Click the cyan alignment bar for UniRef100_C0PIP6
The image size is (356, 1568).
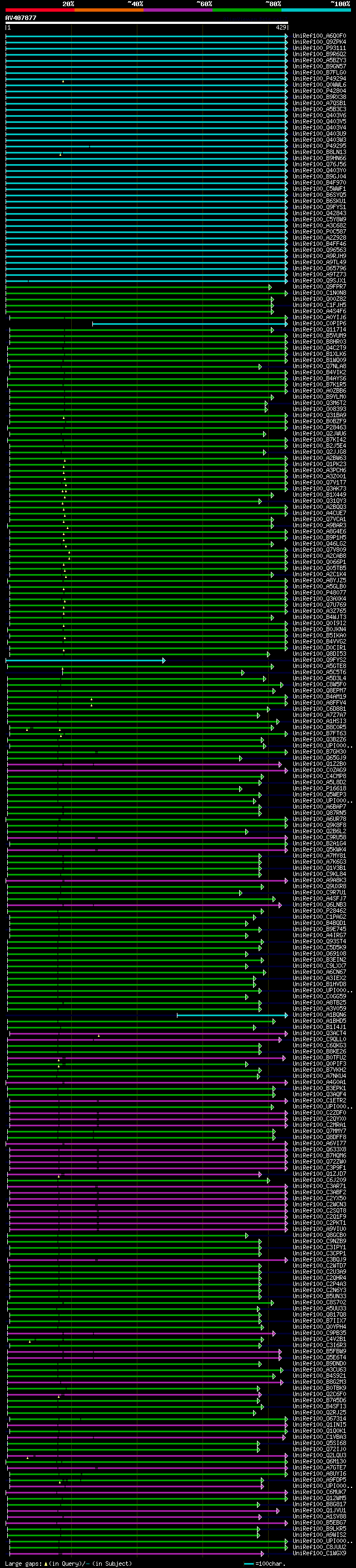pyautogui.click(x=190, y=324)
